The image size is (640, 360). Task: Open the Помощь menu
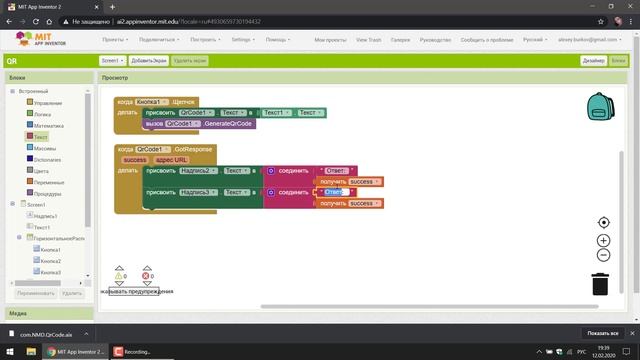pyautogui.click(x=278, y=40)
